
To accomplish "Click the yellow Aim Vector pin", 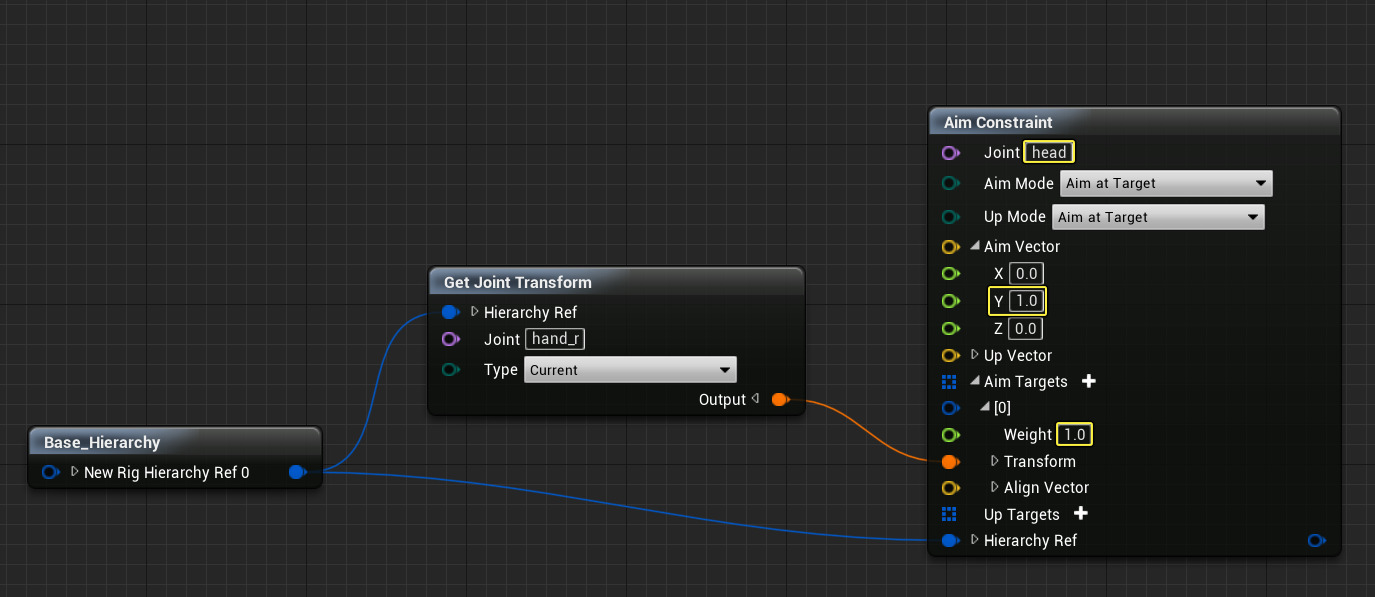I will pos(950,247).
